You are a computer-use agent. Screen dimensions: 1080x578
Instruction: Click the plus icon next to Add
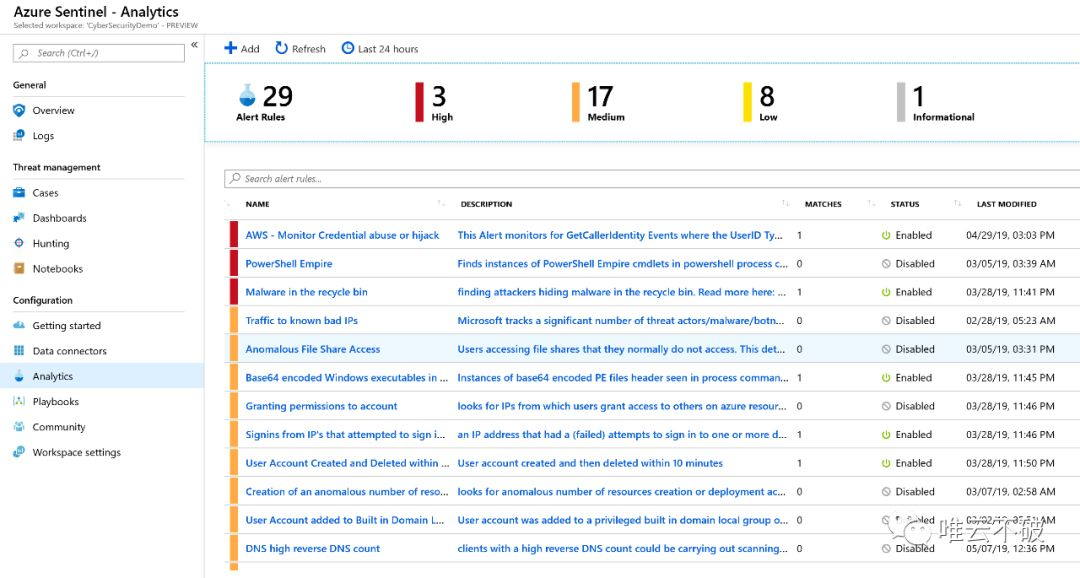coord(231,48)
